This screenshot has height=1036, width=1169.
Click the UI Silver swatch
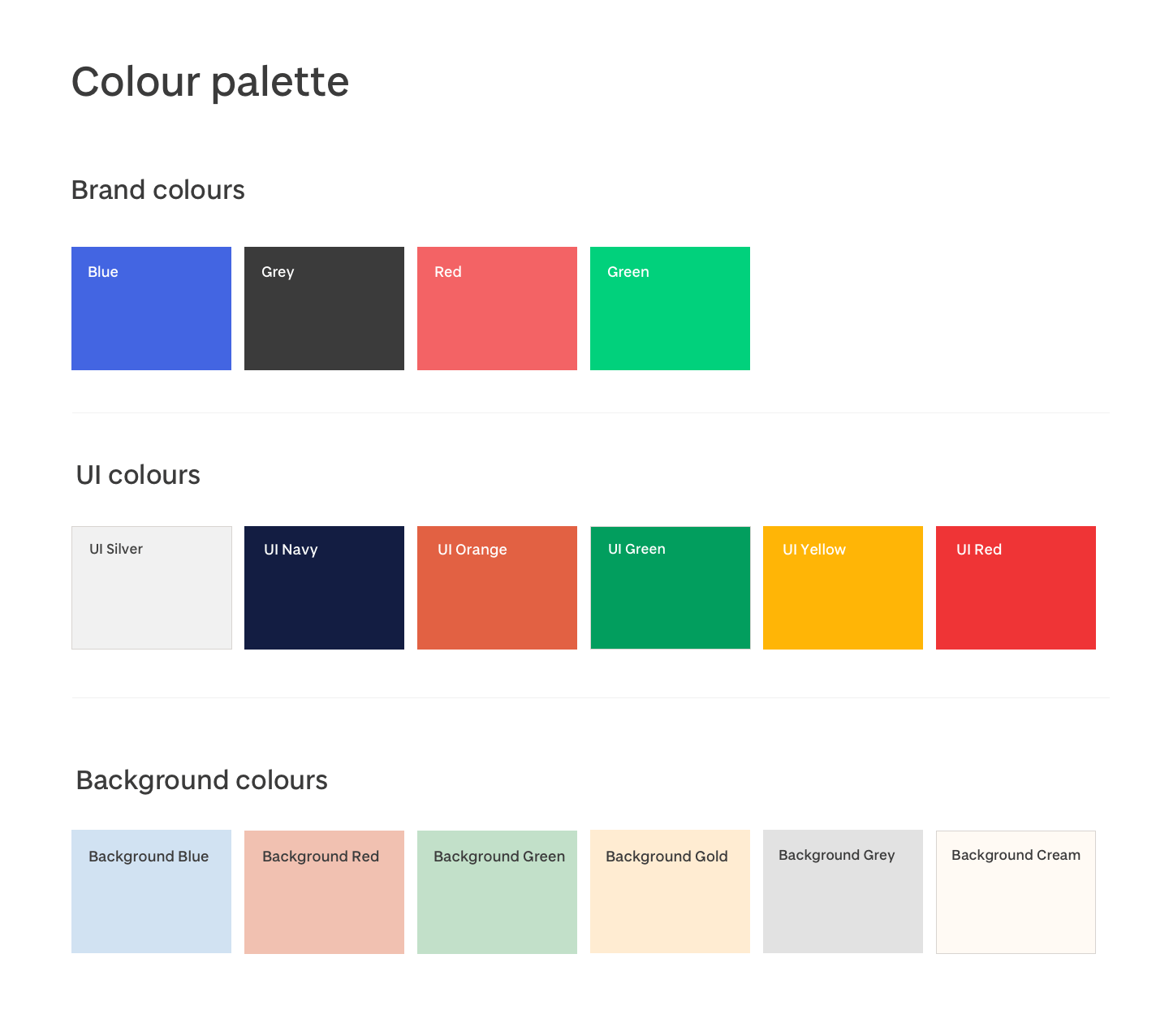(151, 588)
